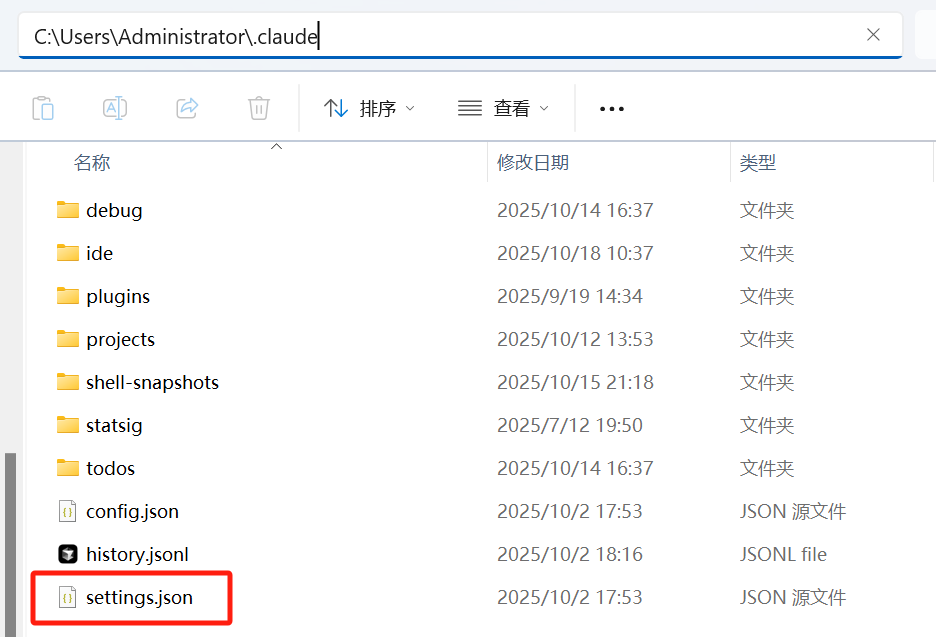Open the 排序 sort dropdown
936x637 pixels.
coord(370,108)
